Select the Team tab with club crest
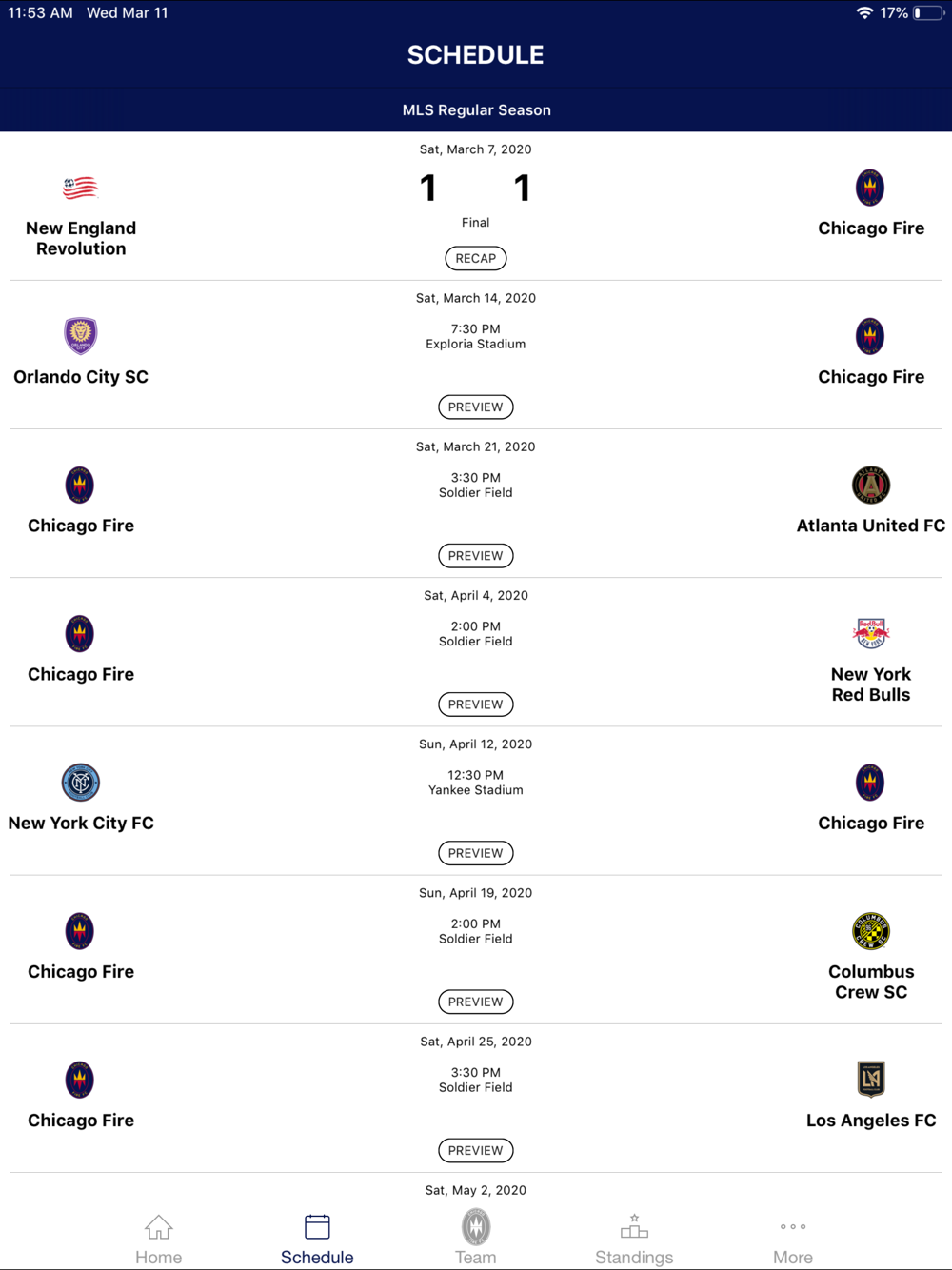Screen dimensions: 952x1270 point(476,1238)
